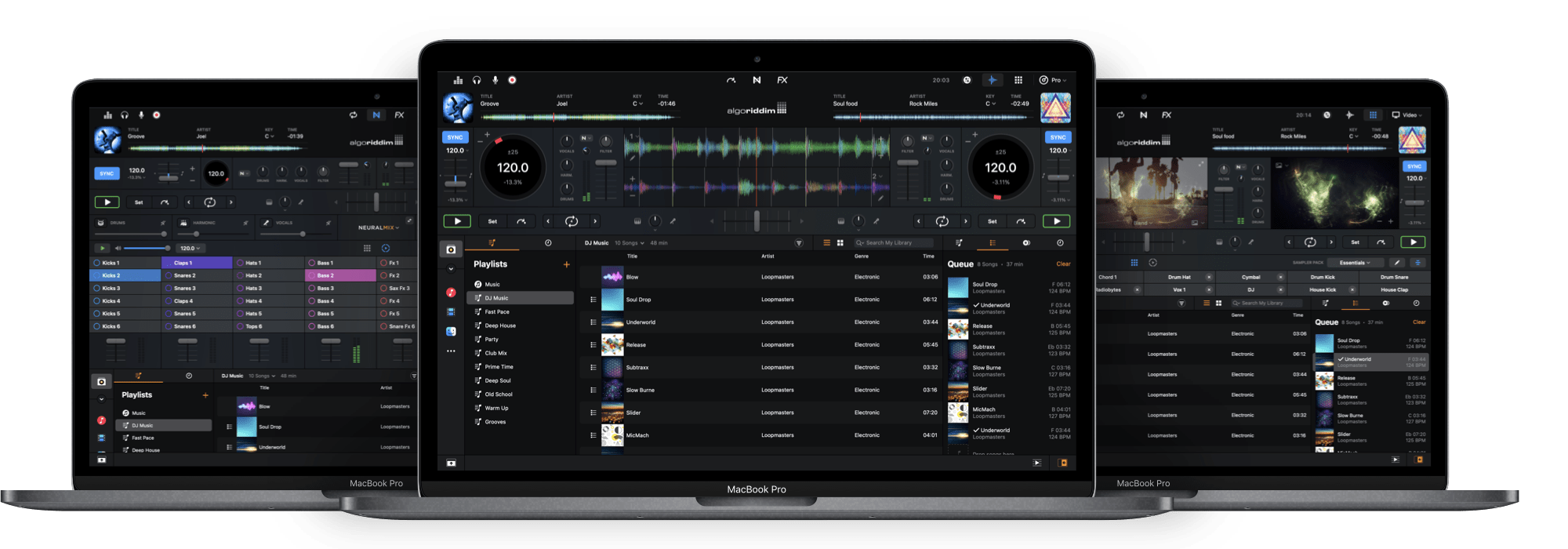Toggle SYNC on the right deck, center screen
Viewport: 1568px width, 549px height.
pyautogui.click(x=1058, y=137)
